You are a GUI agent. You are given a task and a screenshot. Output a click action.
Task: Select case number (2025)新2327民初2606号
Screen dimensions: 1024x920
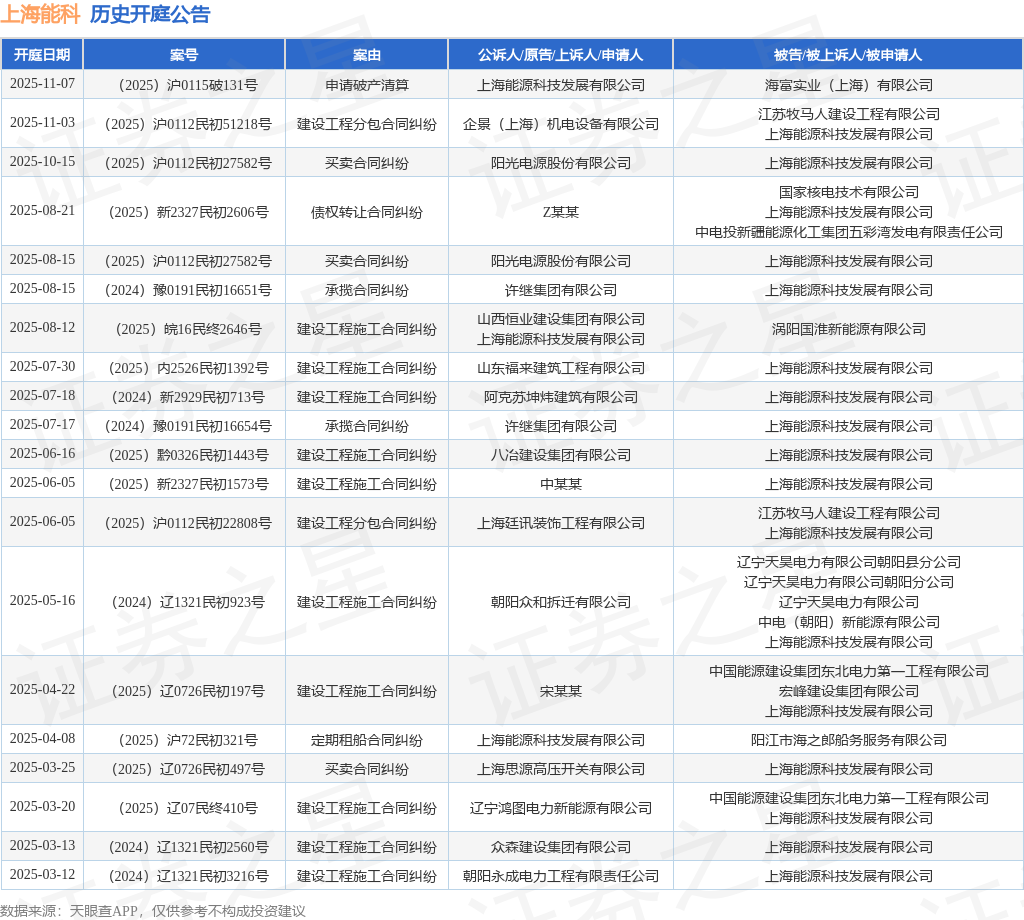point(184,212)
